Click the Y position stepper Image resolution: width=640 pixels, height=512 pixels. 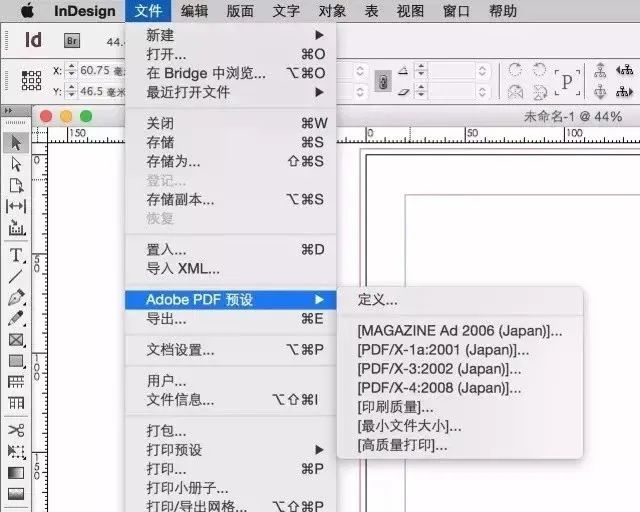click(71, 91)
